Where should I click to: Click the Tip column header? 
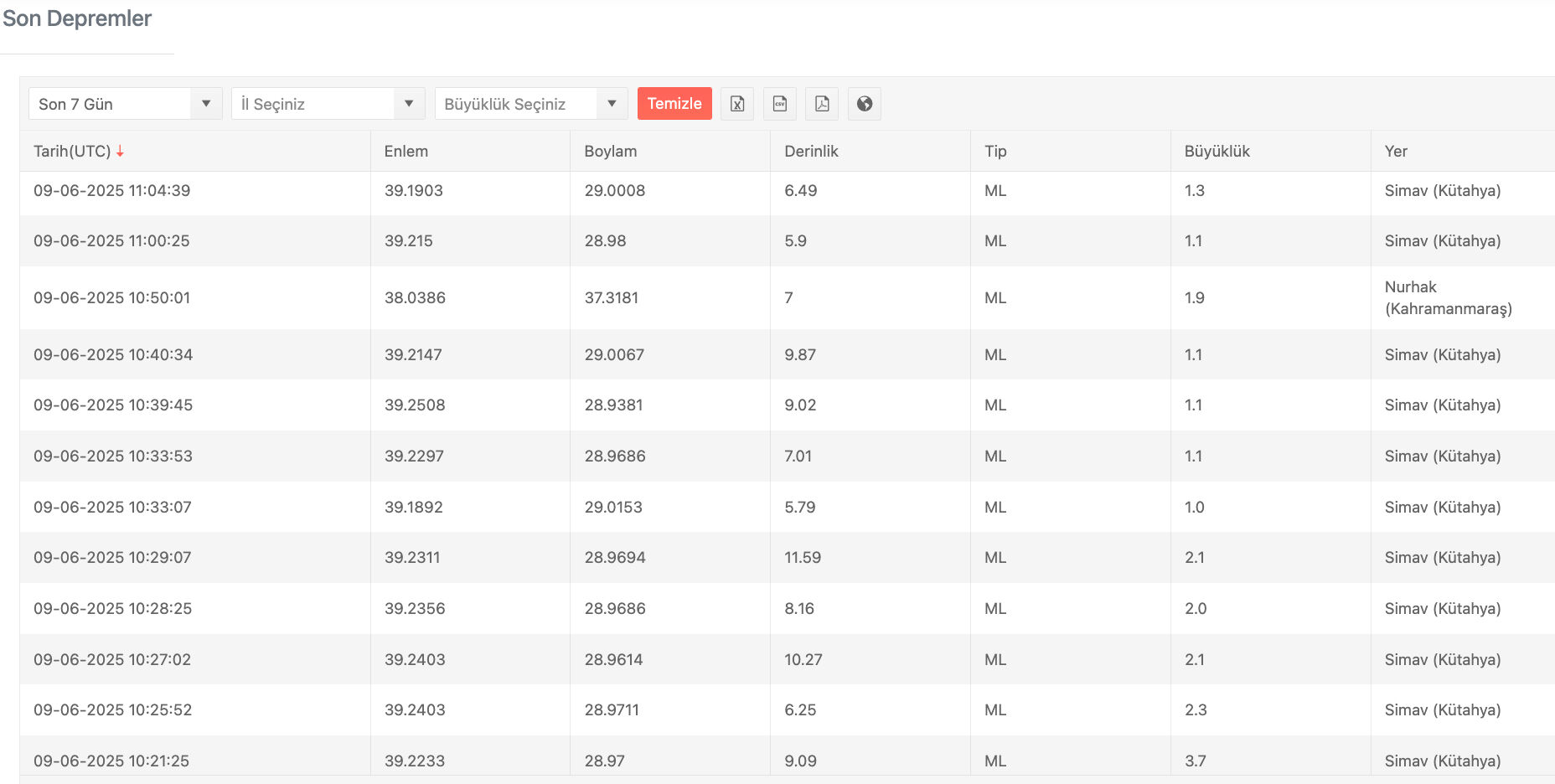click(x=995, y=152)
